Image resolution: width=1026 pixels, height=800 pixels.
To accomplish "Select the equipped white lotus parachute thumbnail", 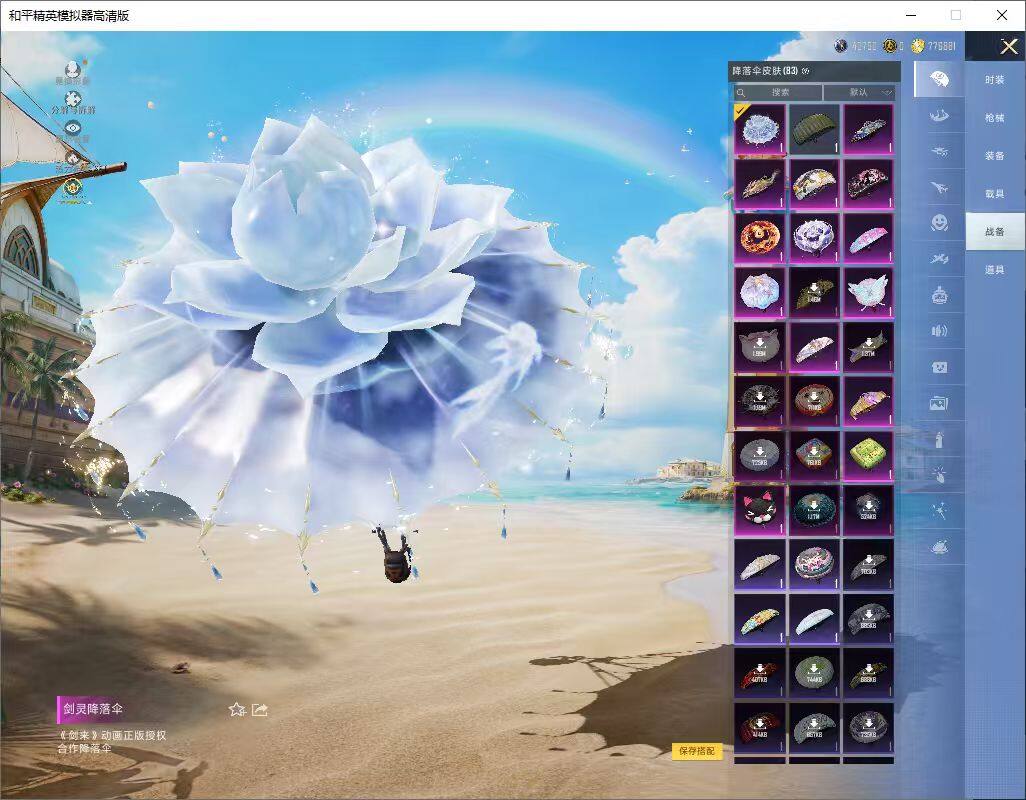I will pyautogui.click(x=760, y=128).
